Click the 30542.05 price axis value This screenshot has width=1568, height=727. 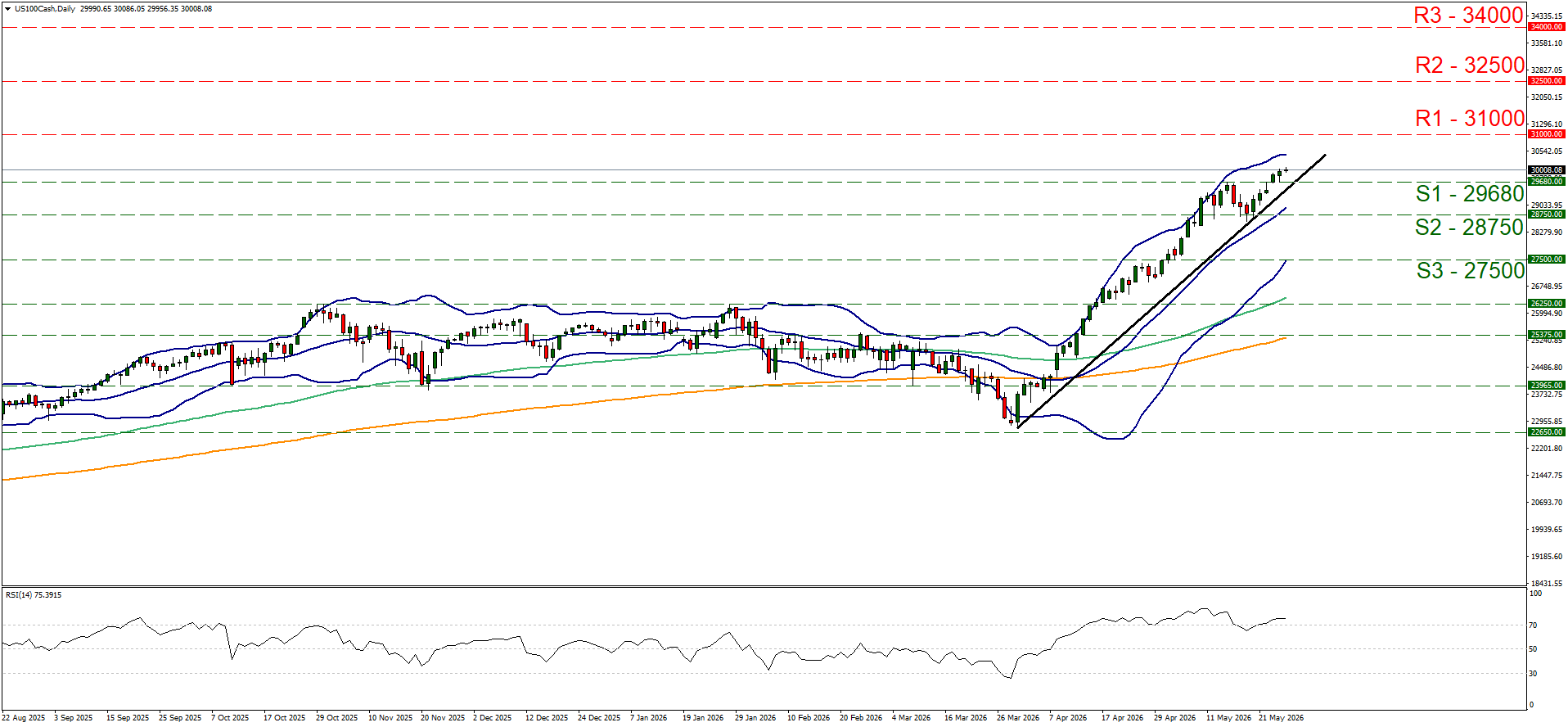(1547, 151)
